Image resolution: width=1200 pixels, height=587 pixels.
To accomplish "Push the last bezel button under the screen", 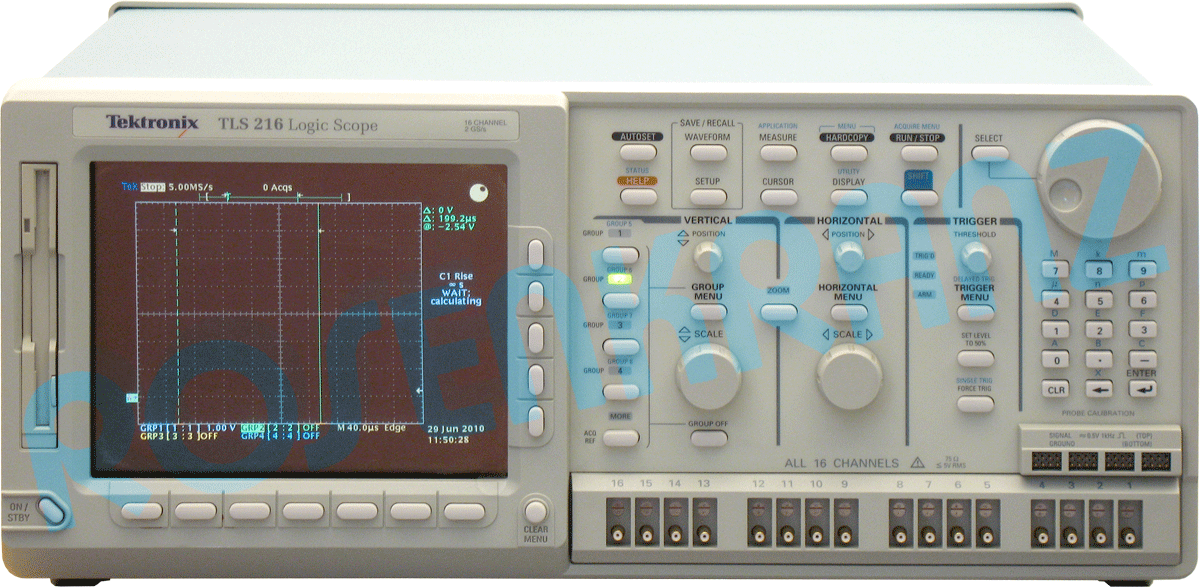I will tap(464, 511).
